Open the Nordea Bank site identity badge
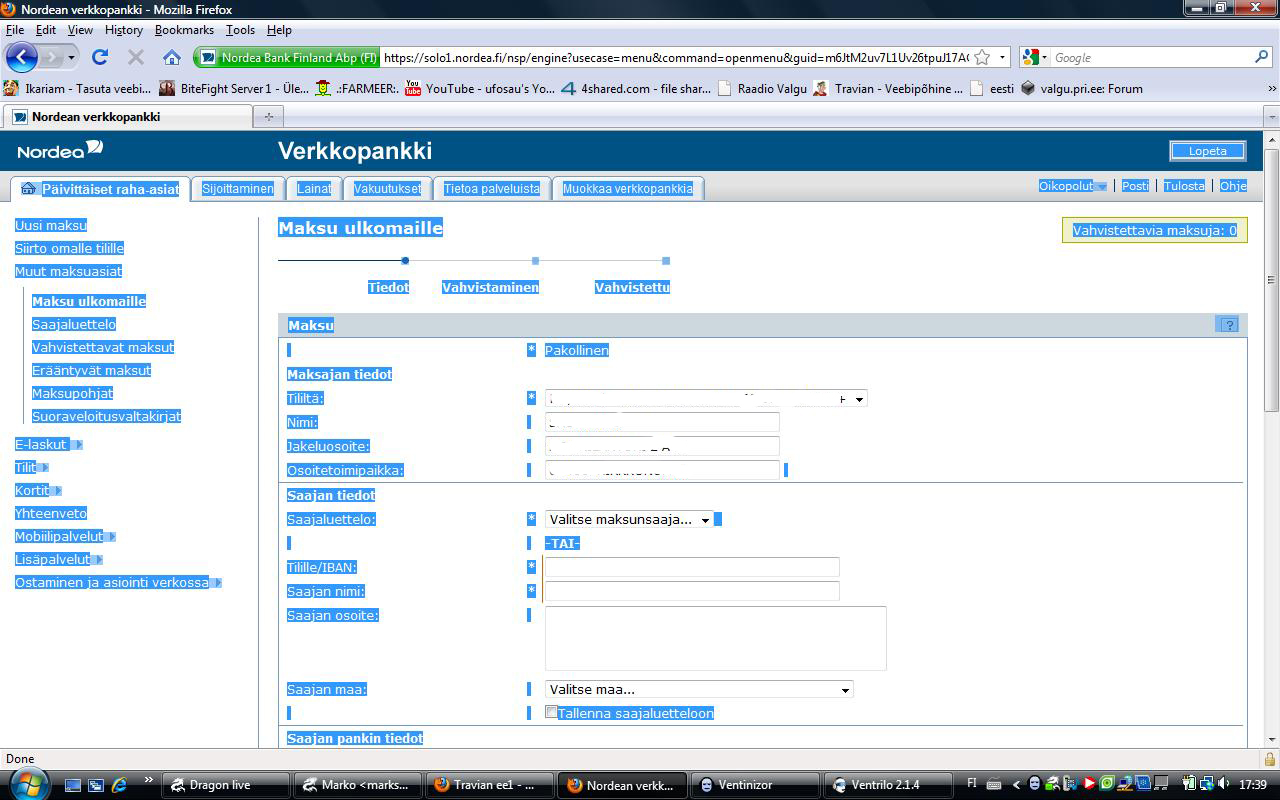 pos(287,57)
